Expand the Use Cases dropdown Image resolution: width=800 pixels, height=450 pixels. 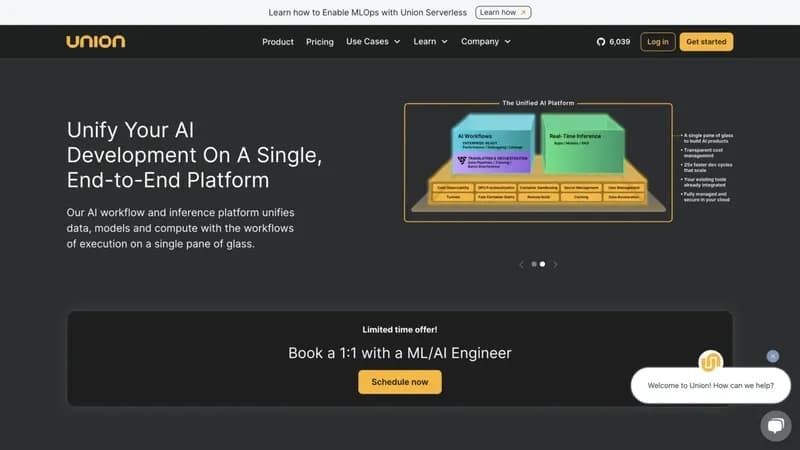373,42
